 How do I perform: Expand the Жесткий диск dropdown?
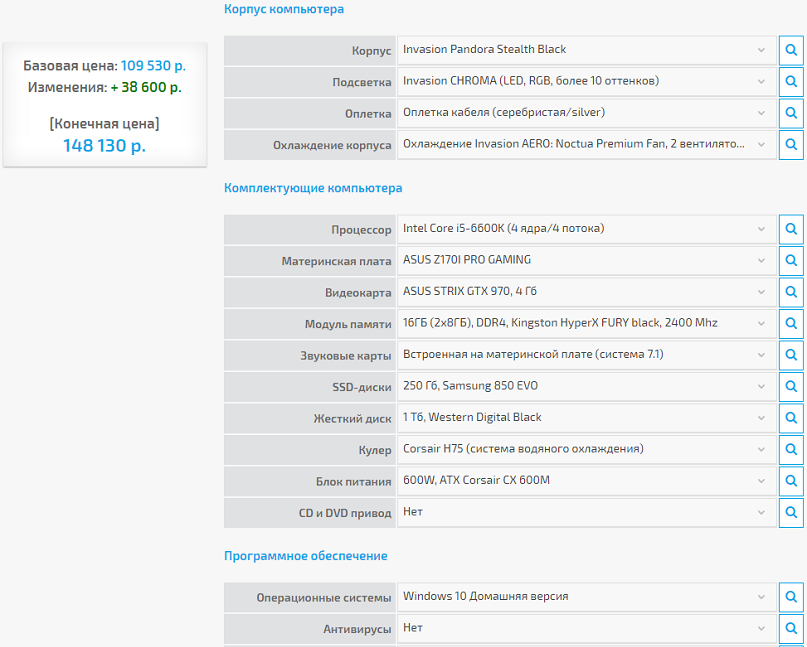coord(585,418)
